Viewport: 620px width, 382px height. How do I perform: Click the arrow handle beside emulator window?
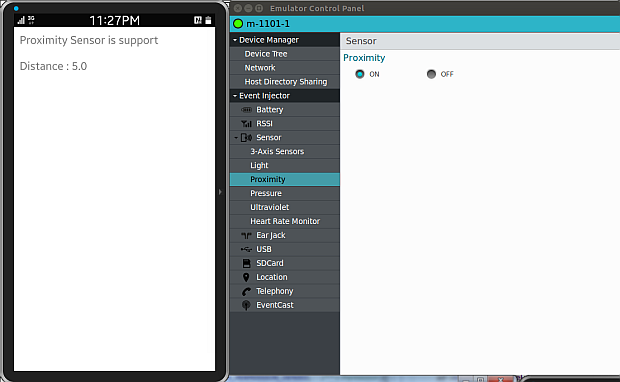pyautogui.click(x=220, y=192)
